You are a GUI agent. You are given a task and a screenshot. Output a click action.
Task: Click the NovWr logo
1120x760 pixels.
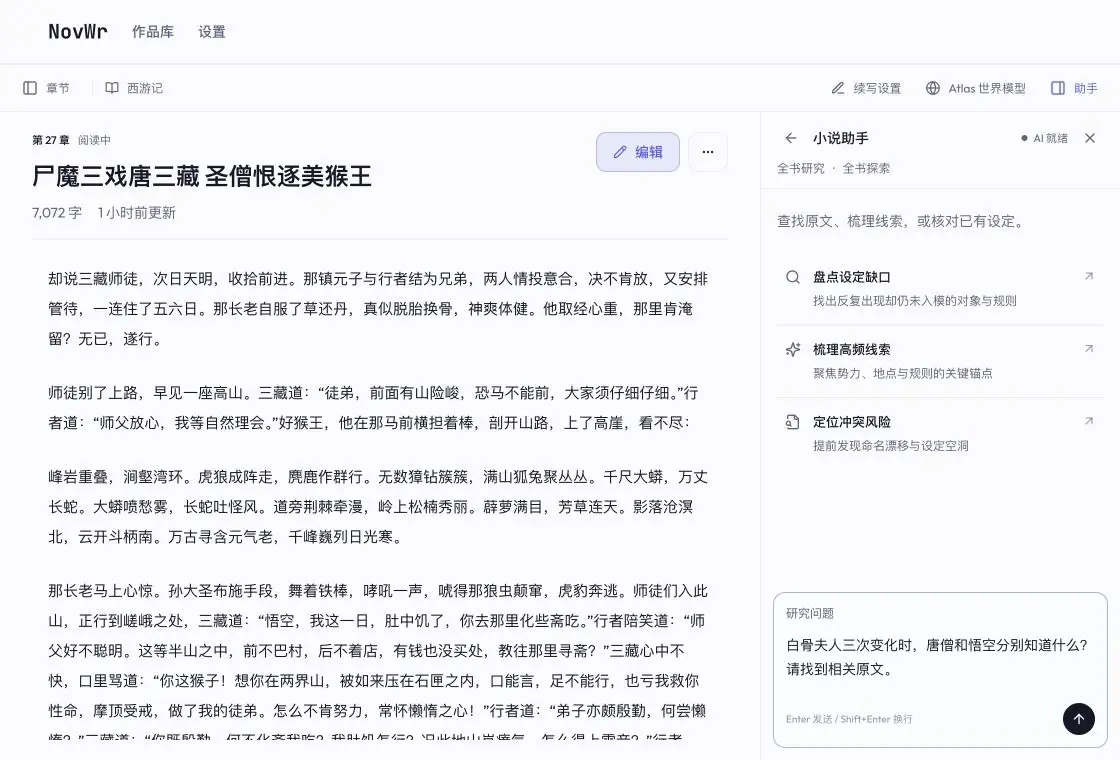tap(78, 31)
